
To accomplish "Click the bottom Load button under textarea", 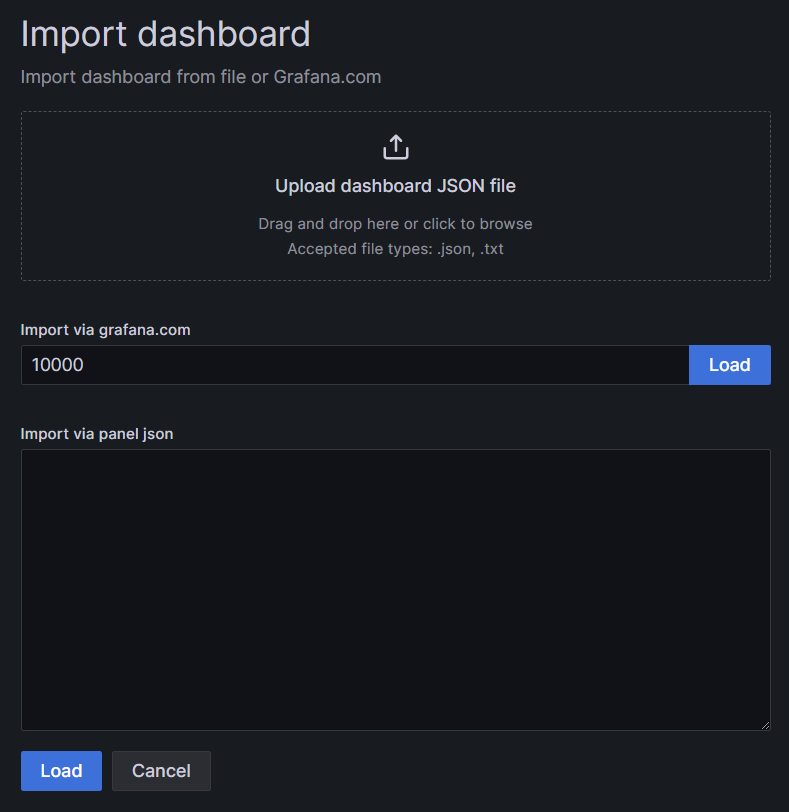I will click(61, 771).
